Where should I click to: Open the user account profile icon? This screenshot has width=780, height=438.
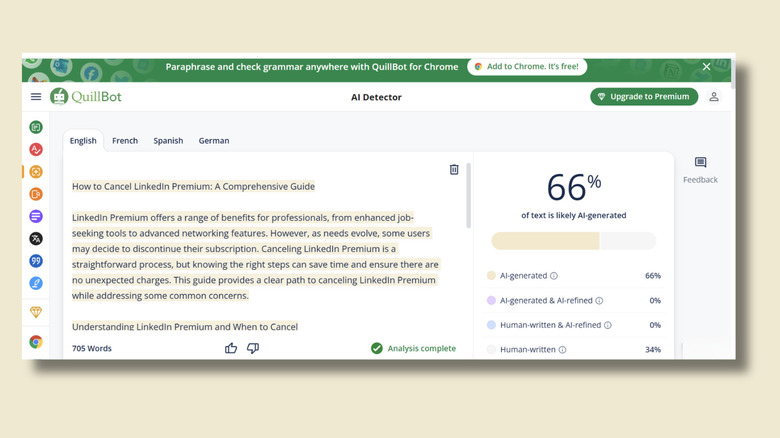point(714,97)
